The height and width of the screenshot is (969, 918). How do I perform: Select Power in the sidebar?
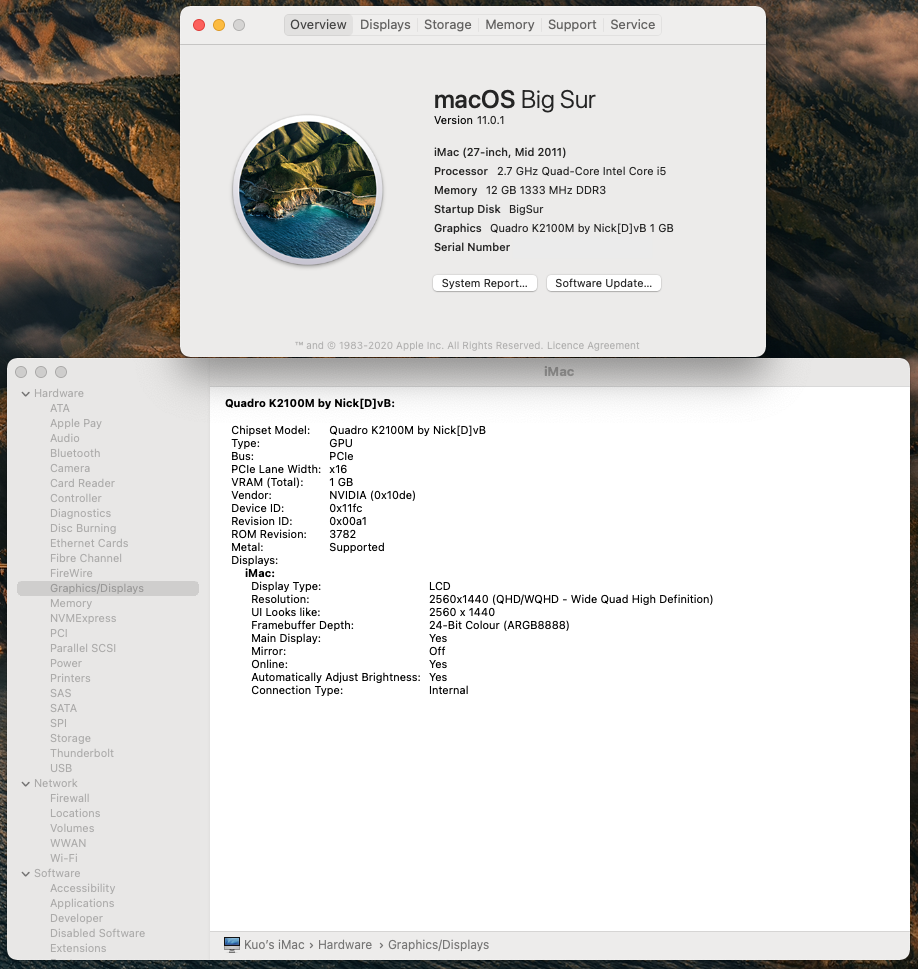pyautogui.click(x=66, y=663)
